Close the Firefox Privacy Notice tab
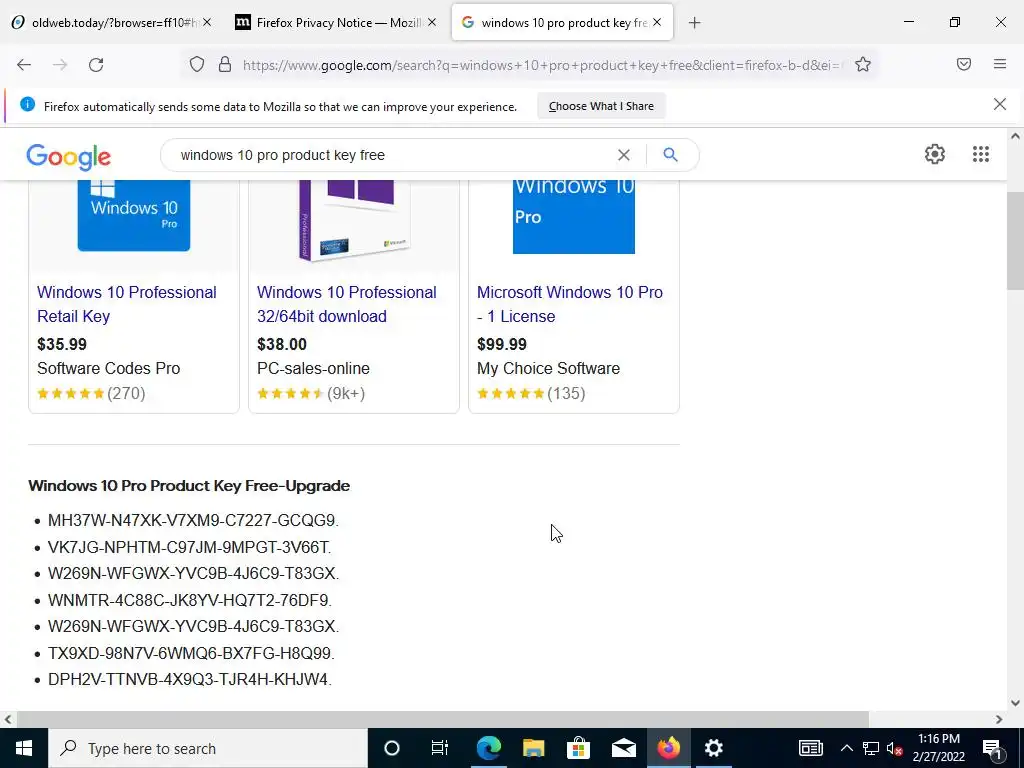1024x768 pixels. (432, 22)
